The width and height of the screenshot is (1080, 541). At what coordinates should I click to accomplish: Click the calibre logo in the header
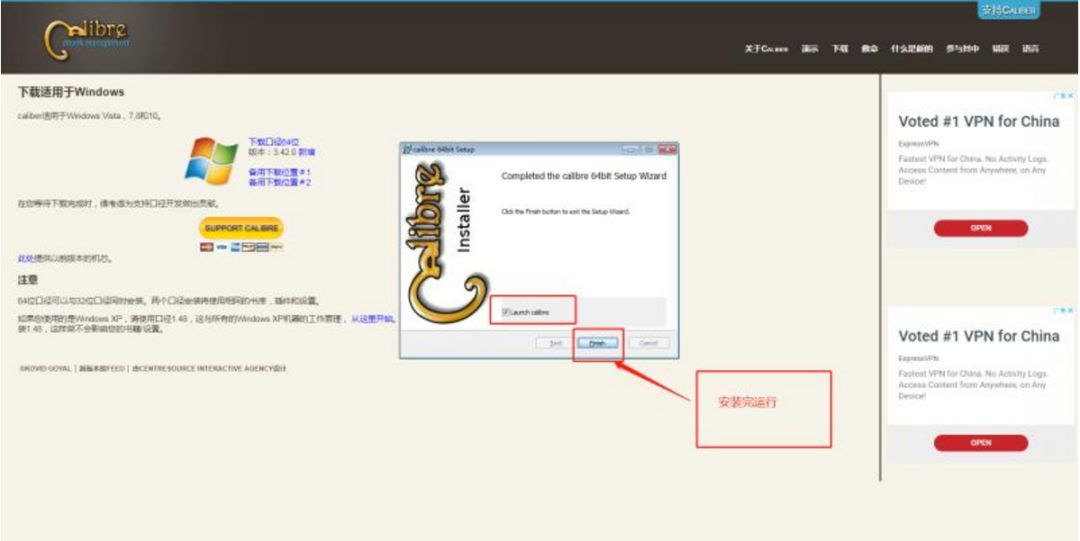pos(86,38)
